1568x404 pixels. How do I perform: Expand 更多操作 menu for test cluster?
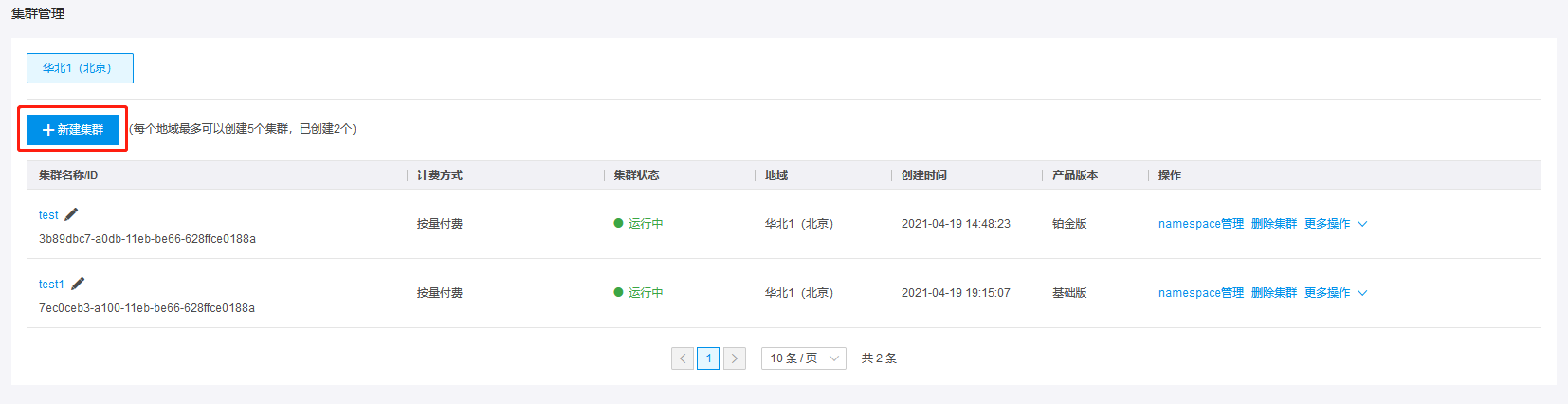point(1336,224)
